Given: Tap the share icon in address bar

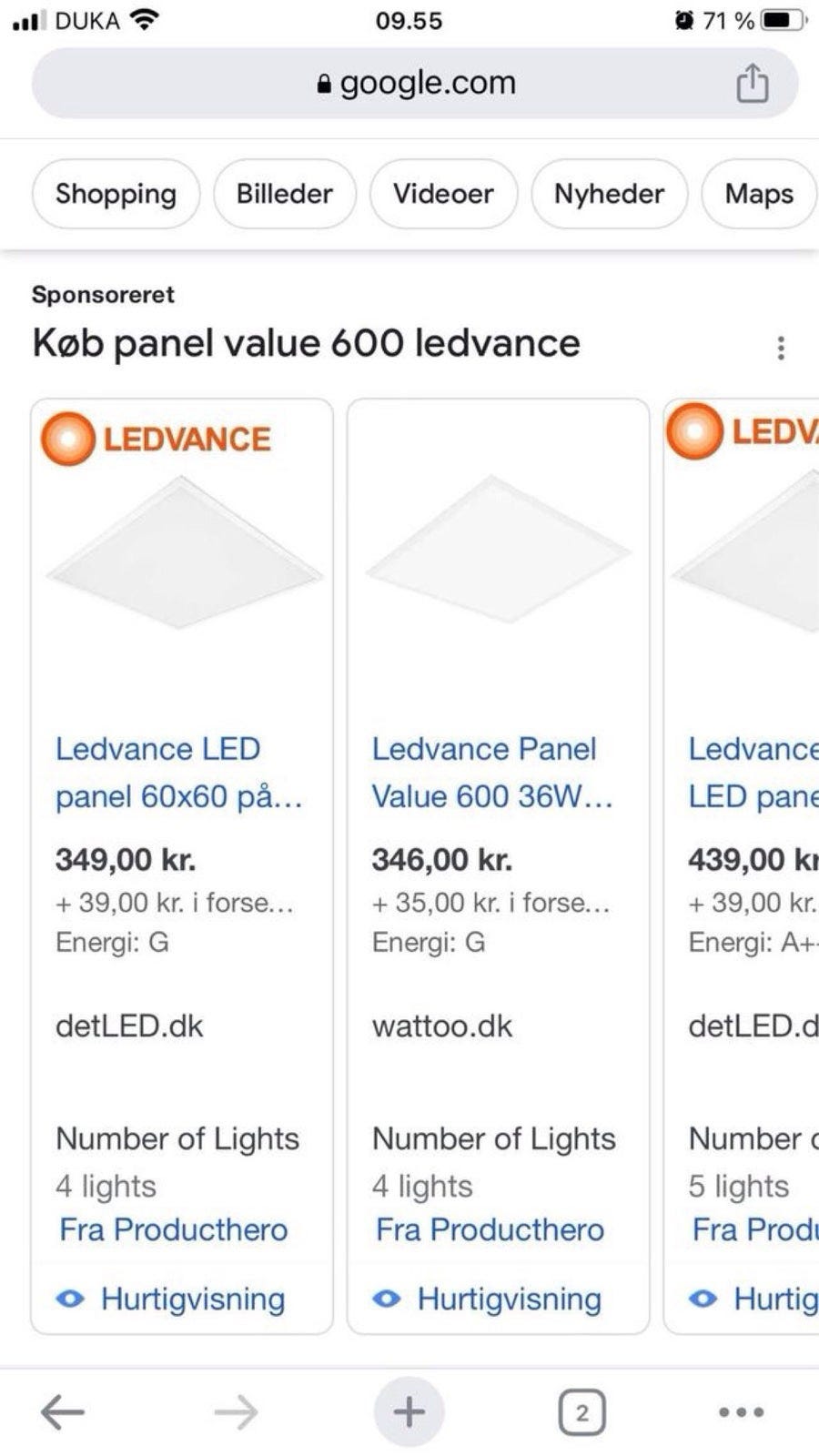Looking at the screenshot, I should [752, 84].
